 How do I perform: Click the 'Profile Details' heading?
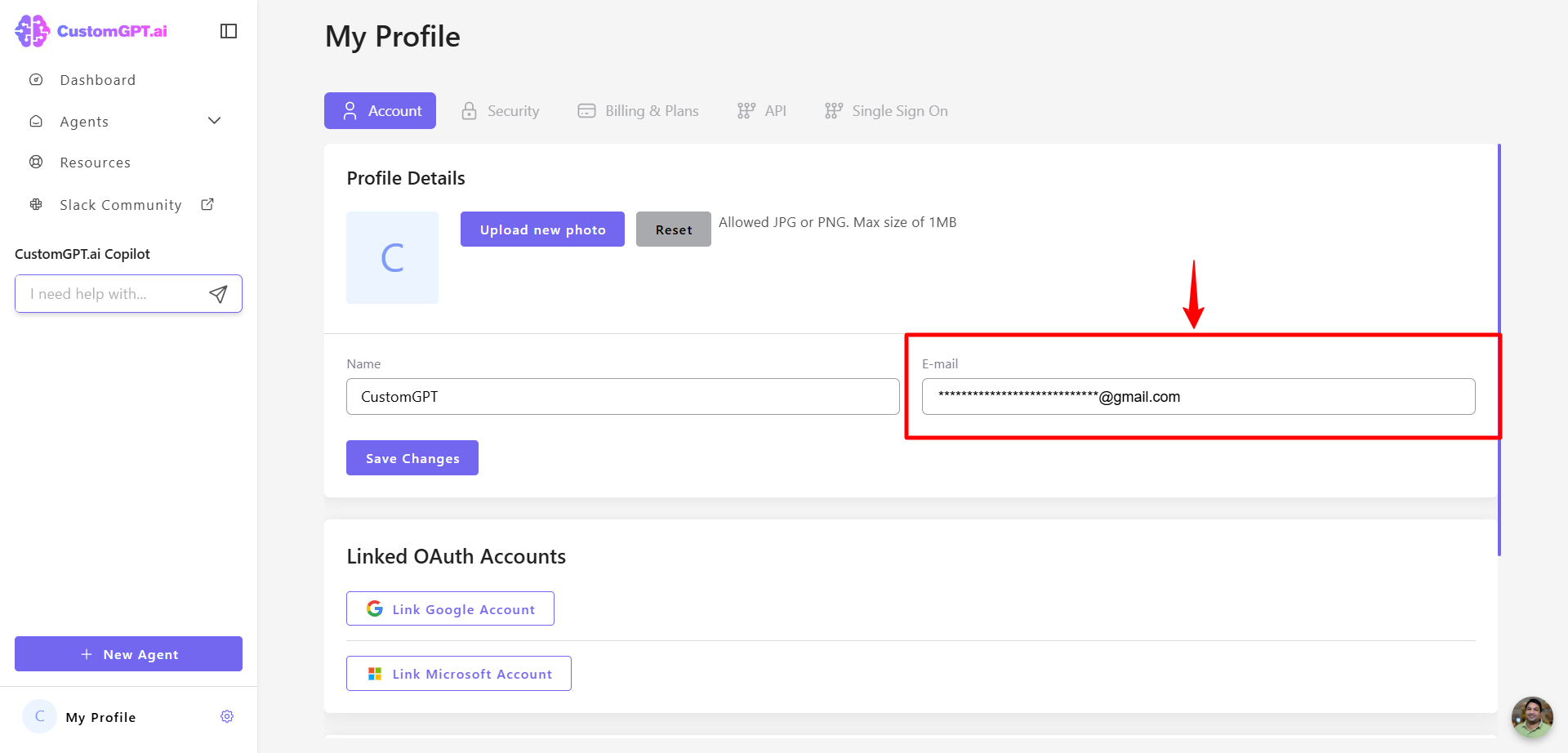pyautogui.click(x=406, y=178)
